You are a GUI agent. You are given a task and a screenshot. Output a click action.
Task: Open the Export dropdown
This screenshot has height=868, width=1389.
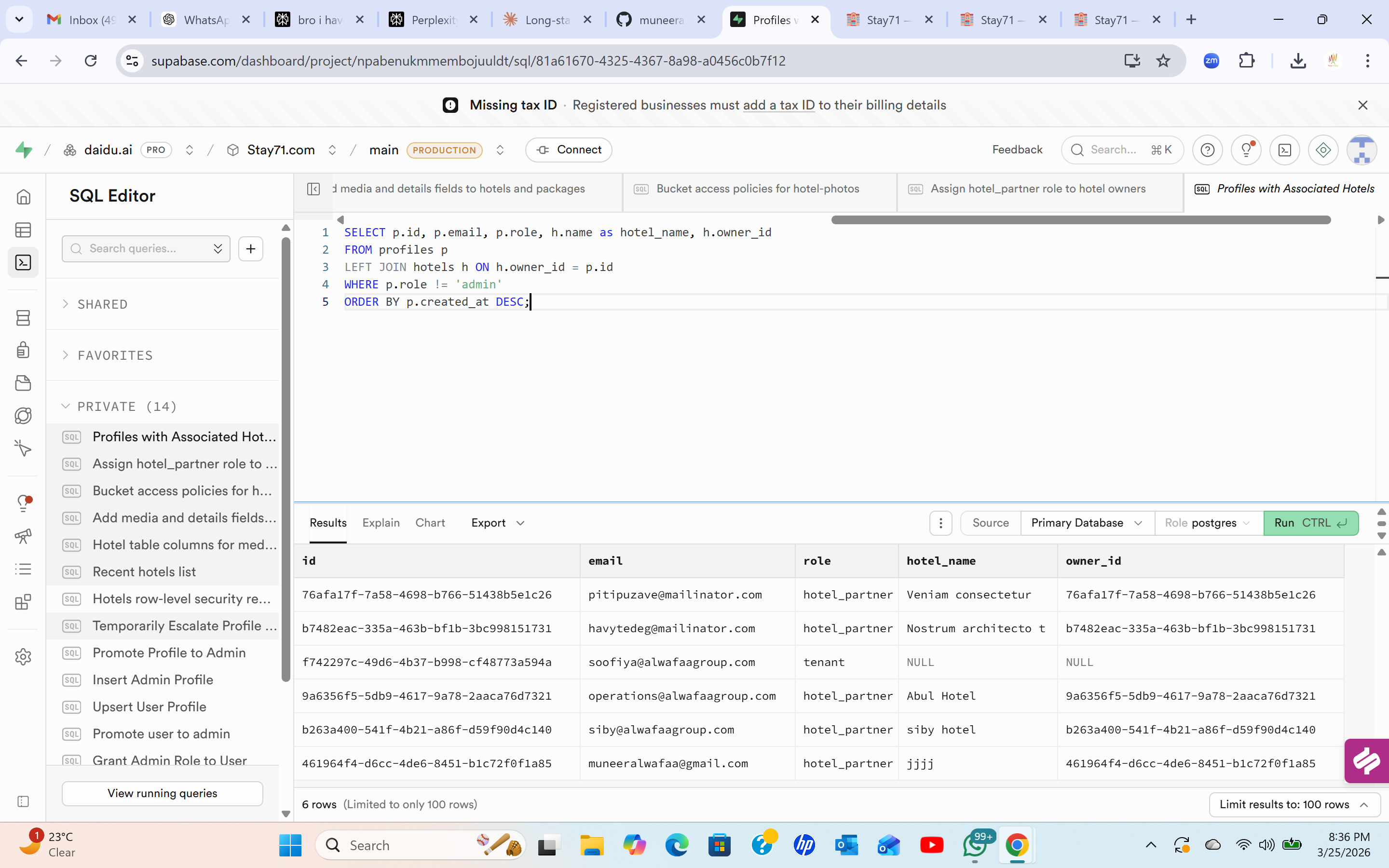(x=497, y=523)
